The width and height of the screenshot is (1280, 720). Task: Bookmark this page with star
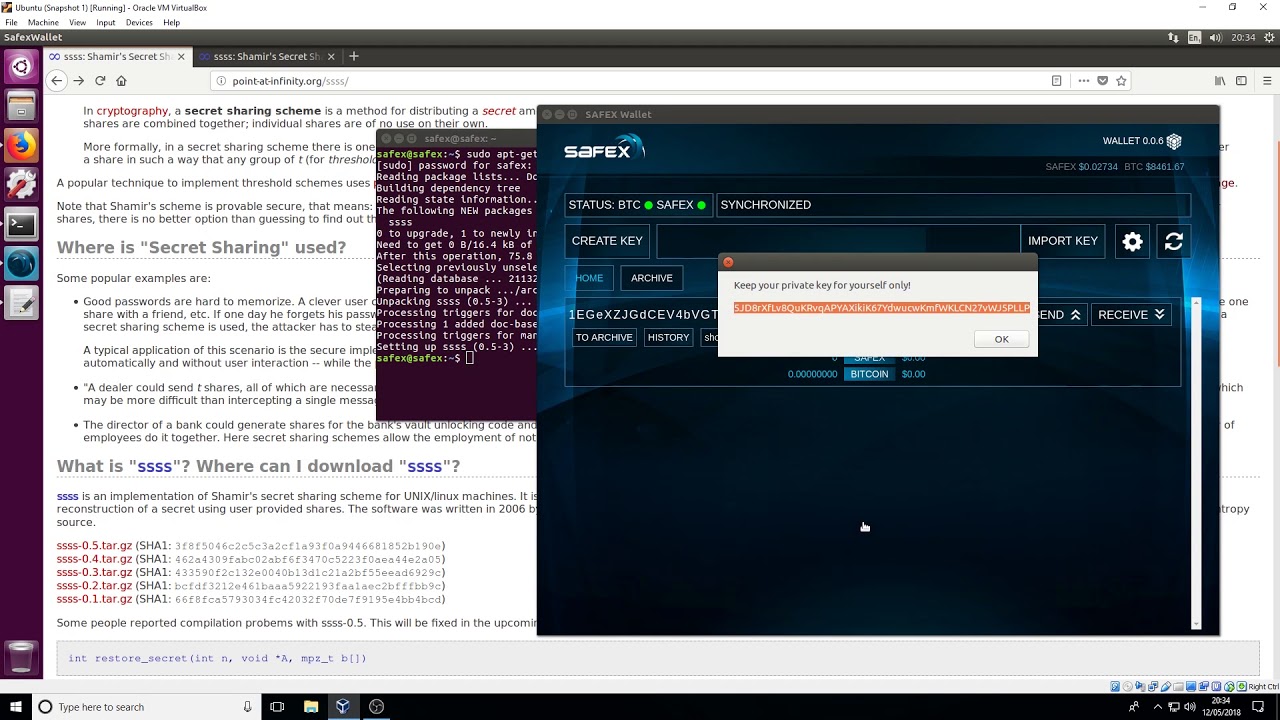point(1121,81)
